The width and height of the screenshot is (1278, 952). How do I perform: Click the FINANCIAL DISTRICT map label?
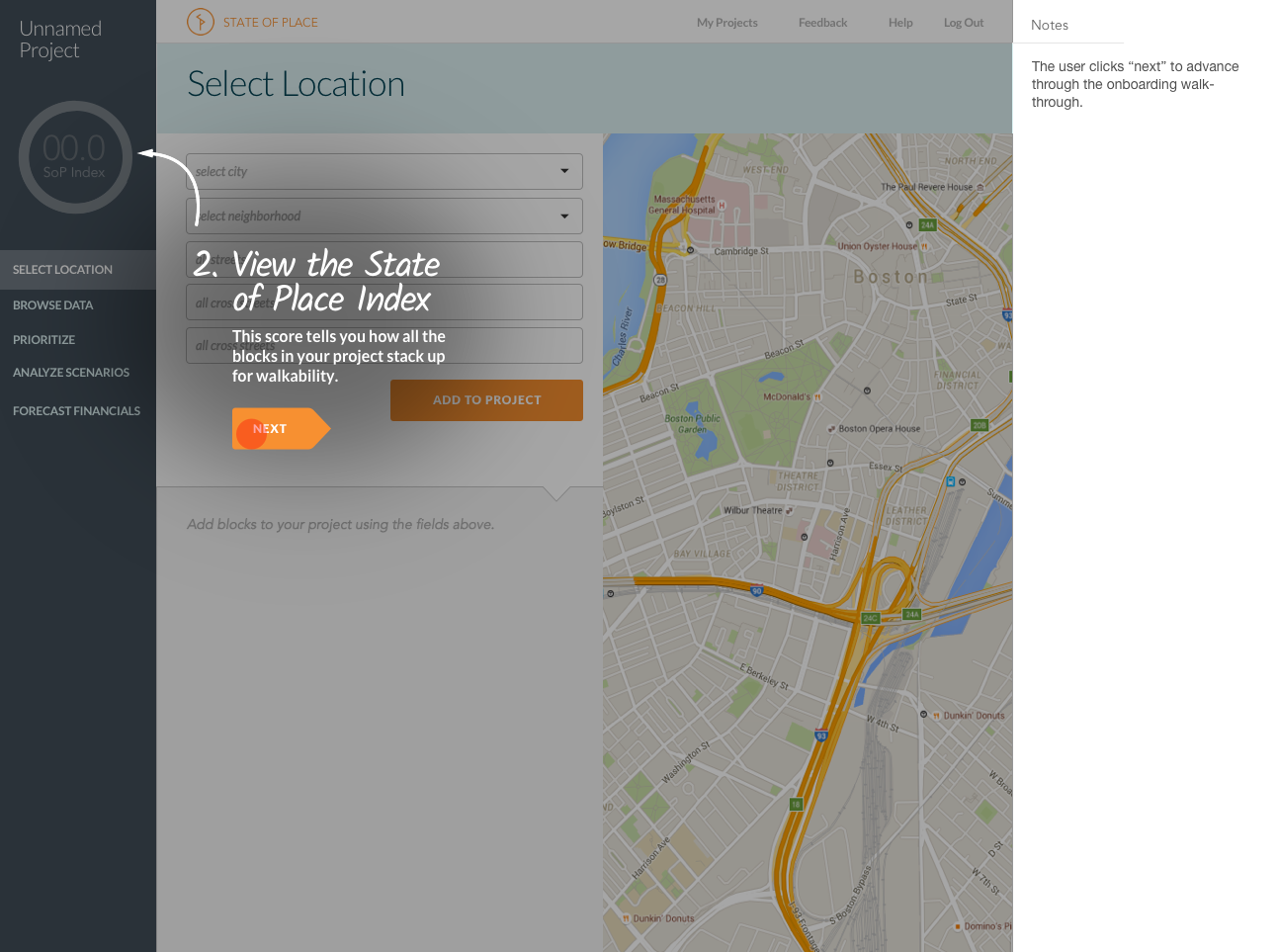[x=958, y=380]
